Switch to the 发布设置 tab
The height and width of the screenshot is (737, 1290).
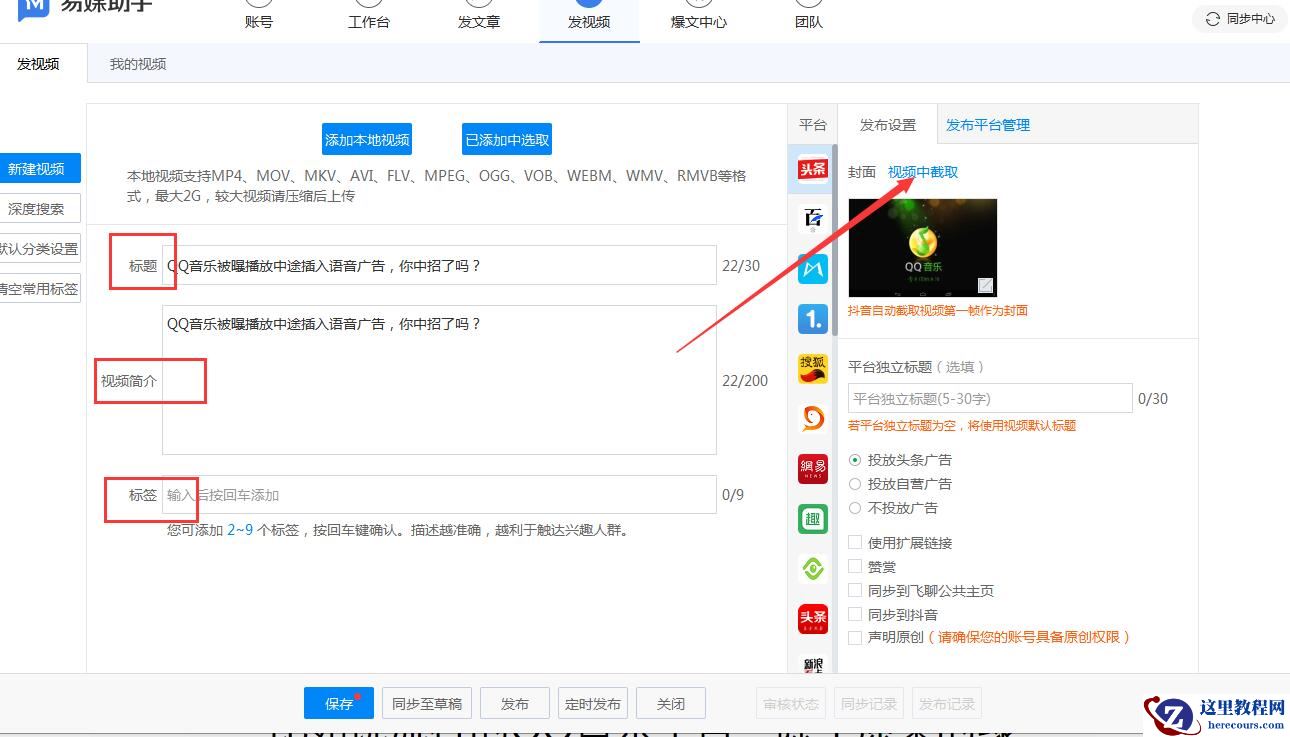pyautogui.click(x=888, y=125)
